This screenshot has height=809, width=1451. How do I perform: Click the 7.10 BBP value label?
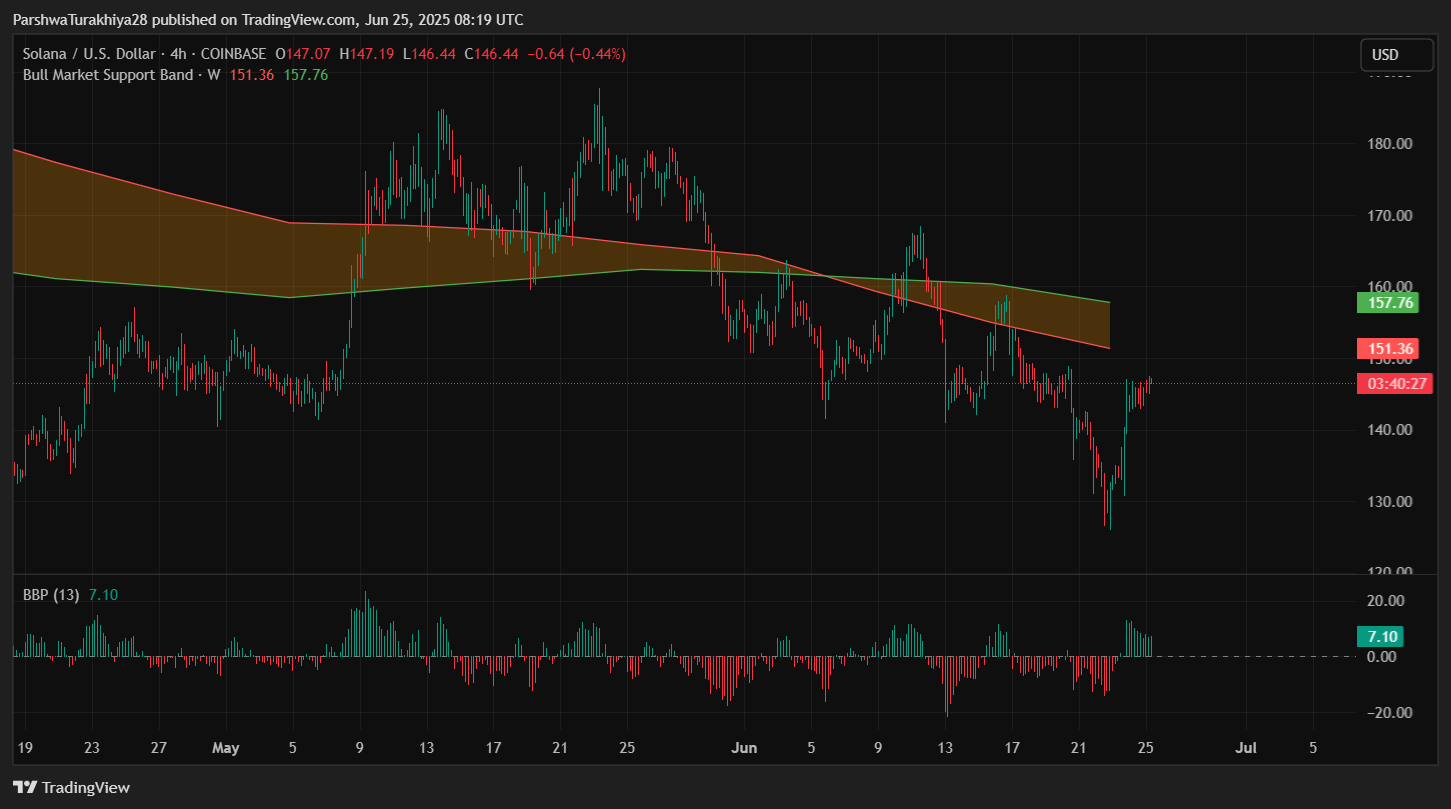click(x=1379, y=637)
